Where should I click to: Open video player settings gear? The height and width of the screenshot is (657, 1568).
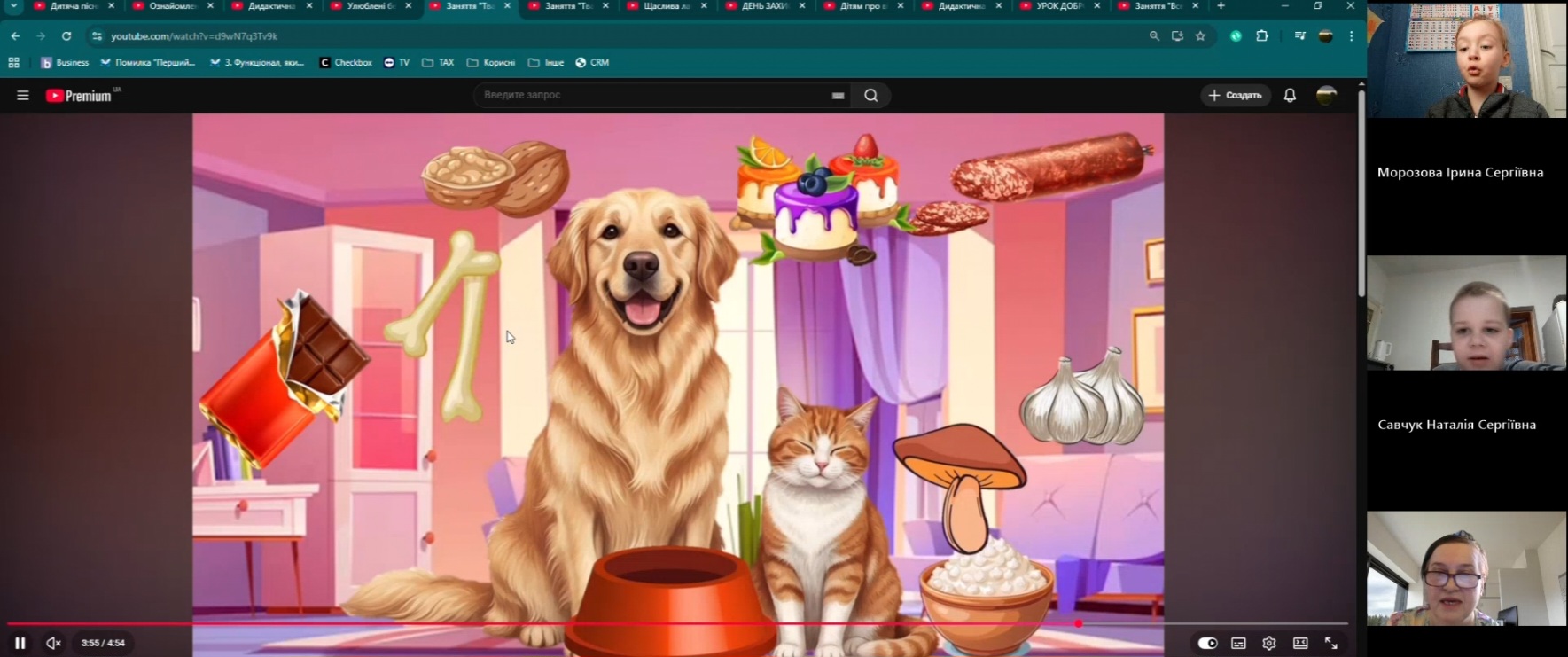[1269, 643]
